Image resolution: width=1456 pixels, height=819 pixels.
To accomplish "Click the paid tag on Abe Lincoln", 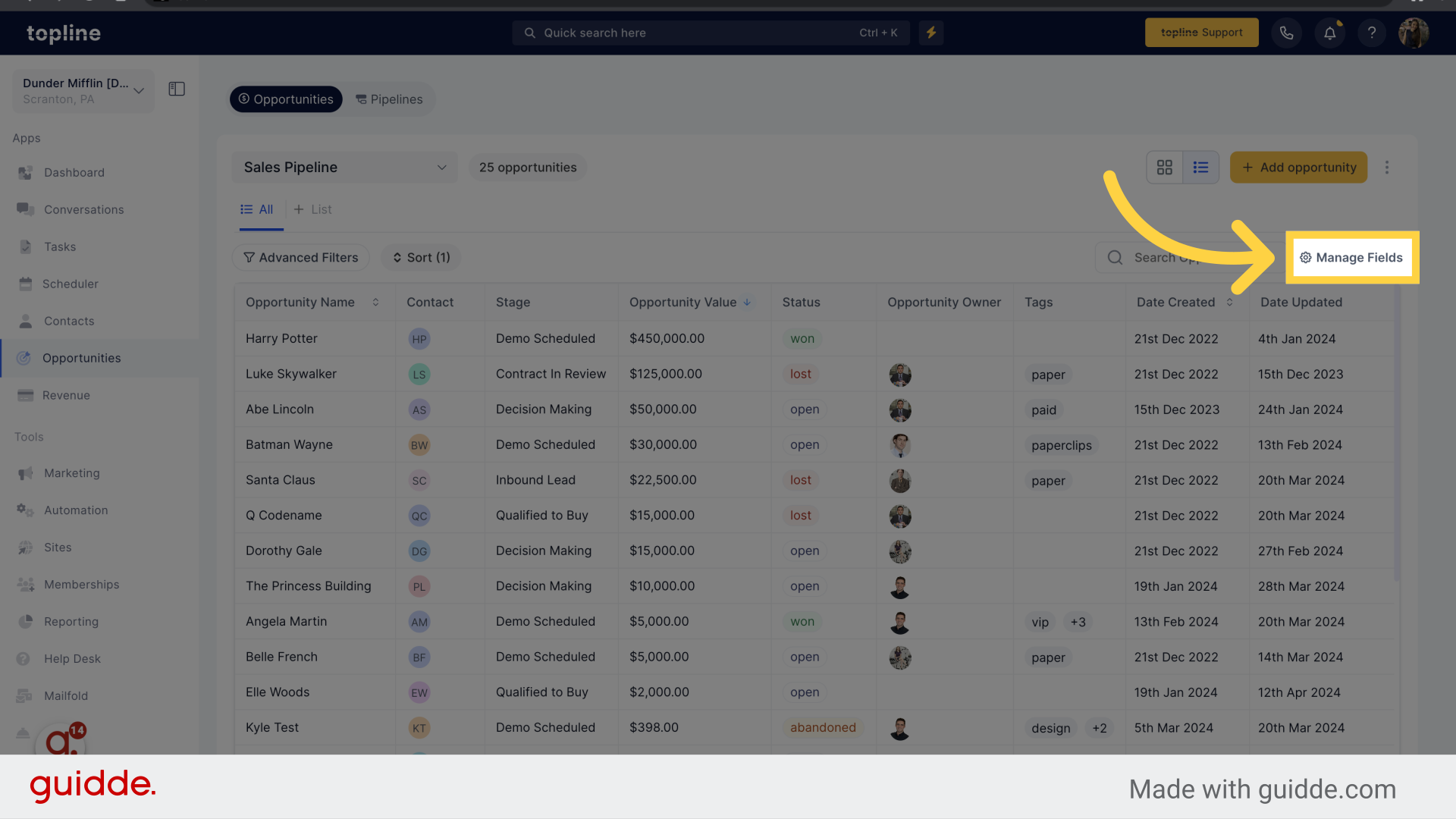I will 1043,410.
